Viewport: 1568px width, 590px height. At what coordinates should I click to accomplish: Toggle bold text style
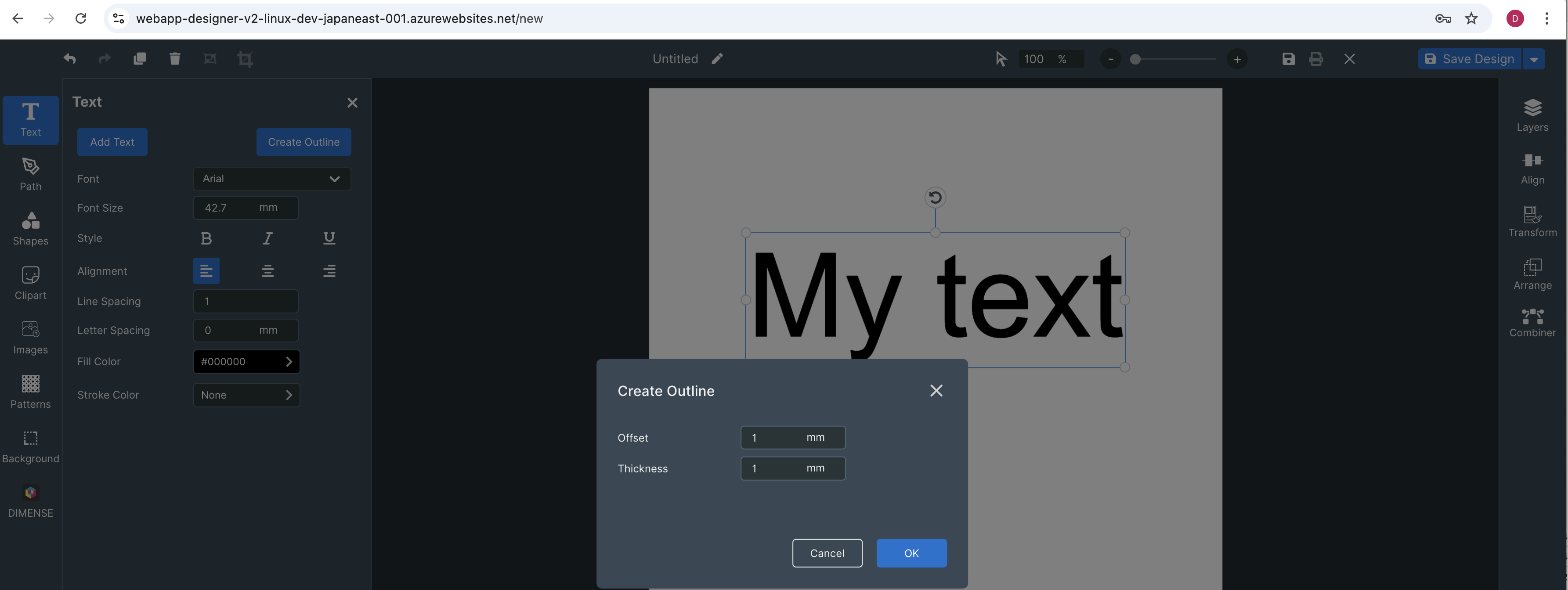click(x=206, y=238)
